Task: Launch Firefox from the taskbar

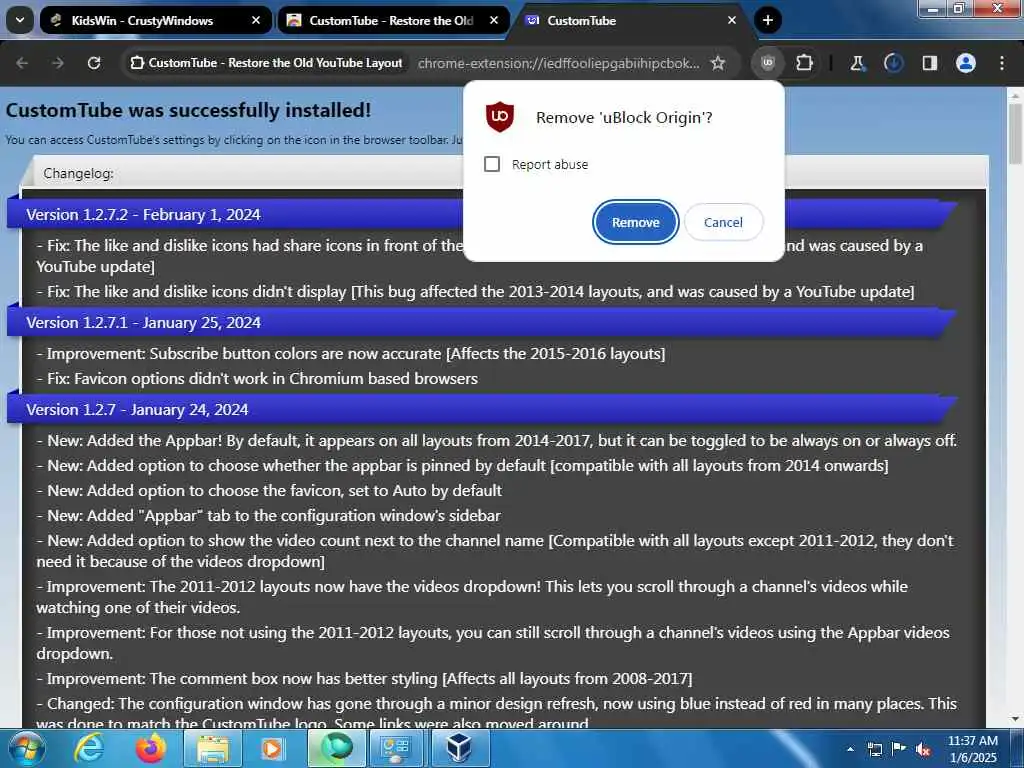Action: (150, 748)
